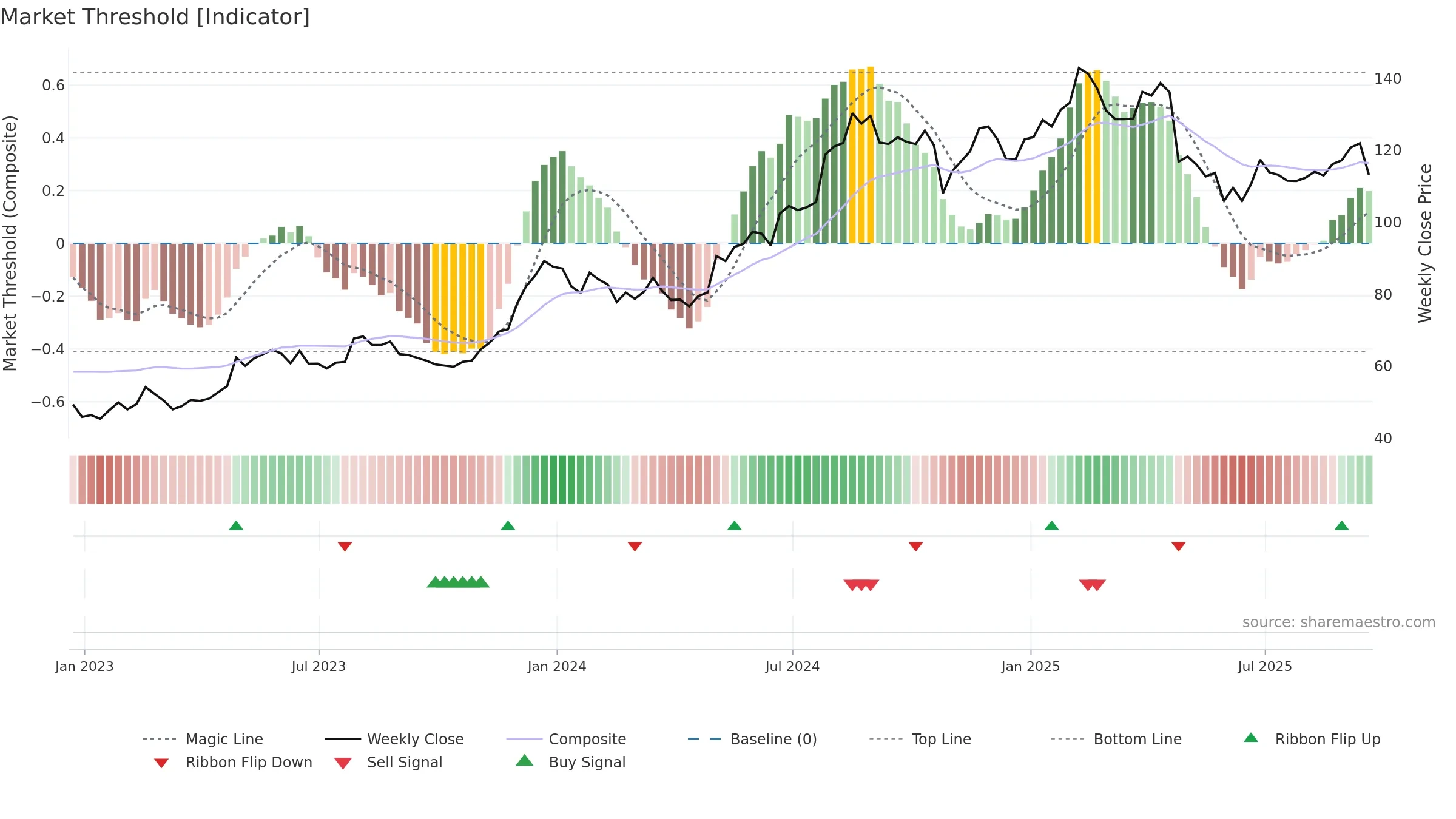
Task: Click the '0.2' left axis tick
Action: (x=53, y=191)
